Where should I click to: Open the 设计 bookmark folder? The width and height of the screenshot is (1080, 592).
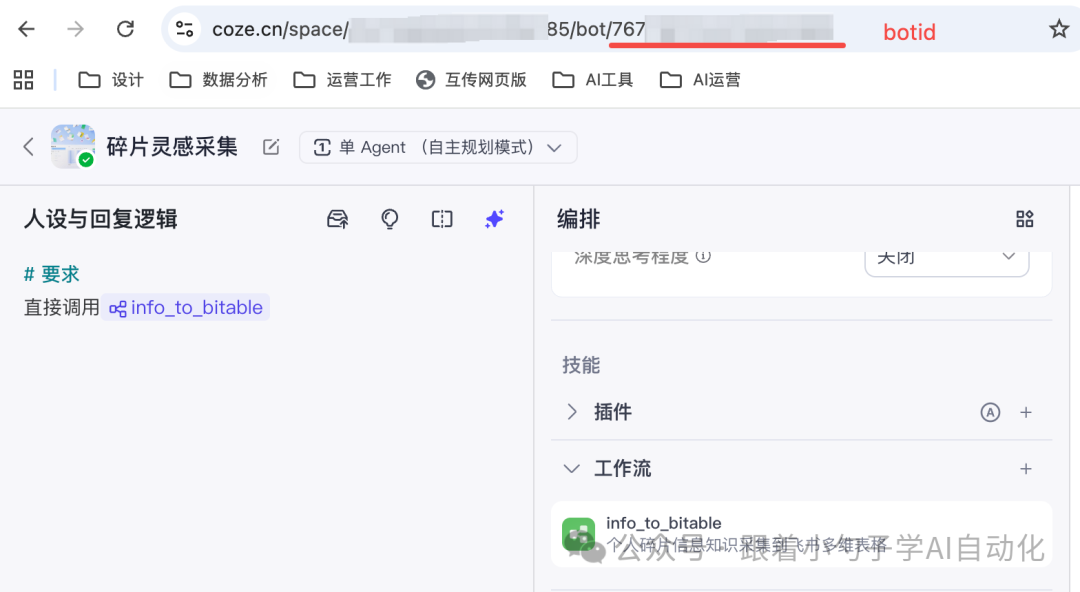pyautogui.click(x=110, y=80)
